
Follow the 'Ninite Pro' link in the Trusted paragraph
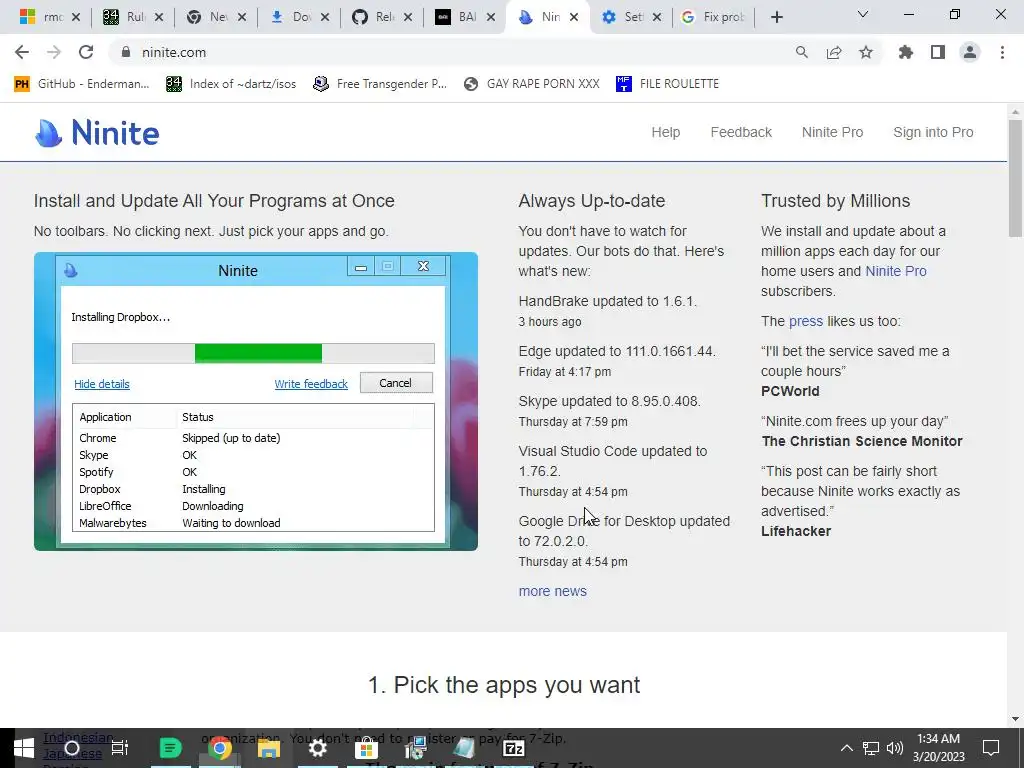pos(895,271)
